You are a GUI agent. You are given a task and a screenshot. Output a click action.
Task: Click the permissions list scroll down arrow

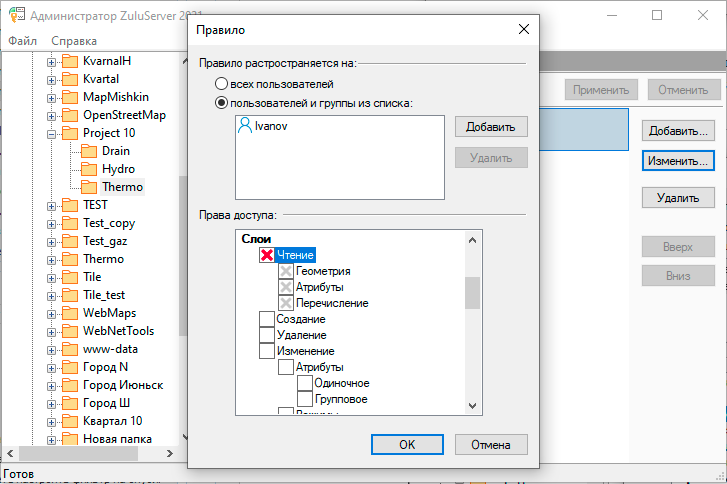click(473, 405)
